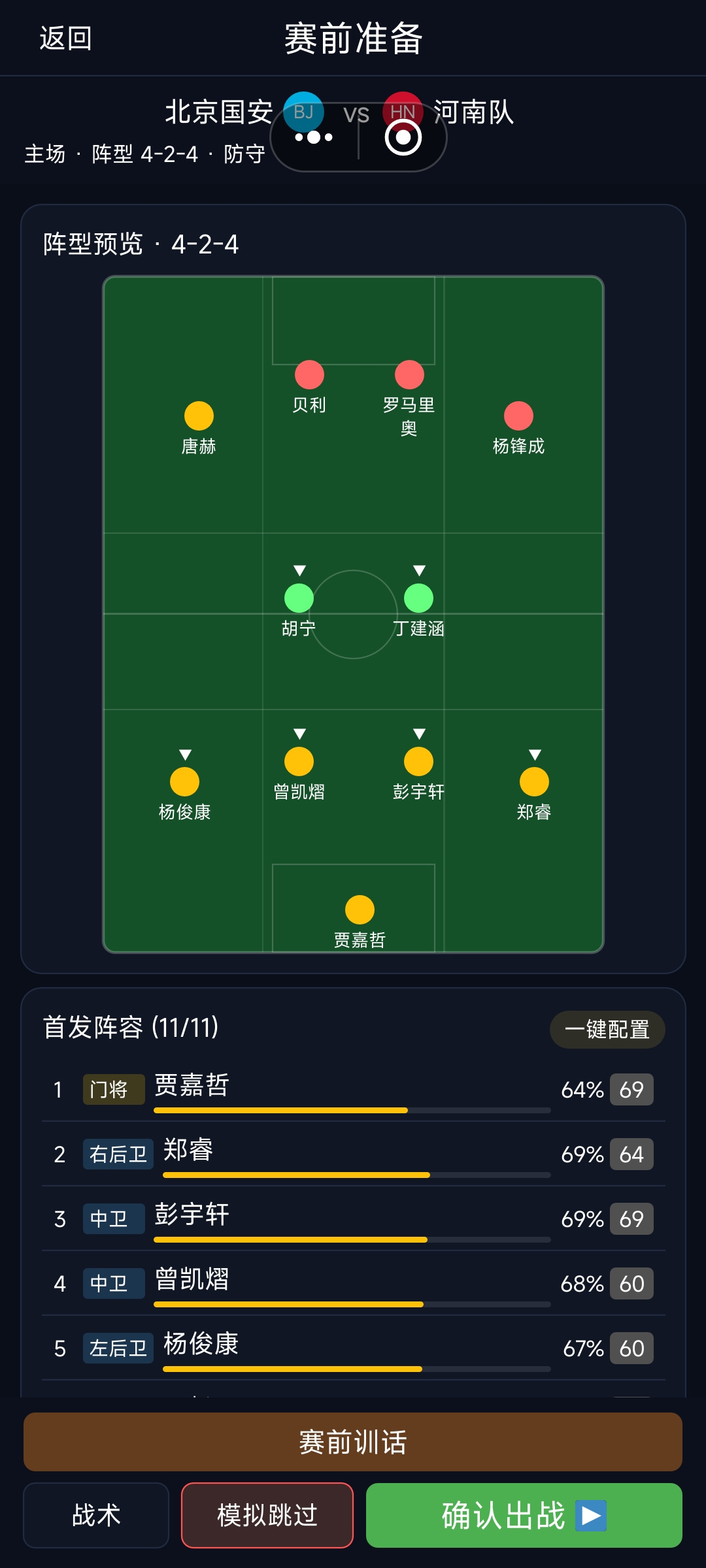Tap winger 唐赫 yellow marker
706x1568 pixels.
199,416
